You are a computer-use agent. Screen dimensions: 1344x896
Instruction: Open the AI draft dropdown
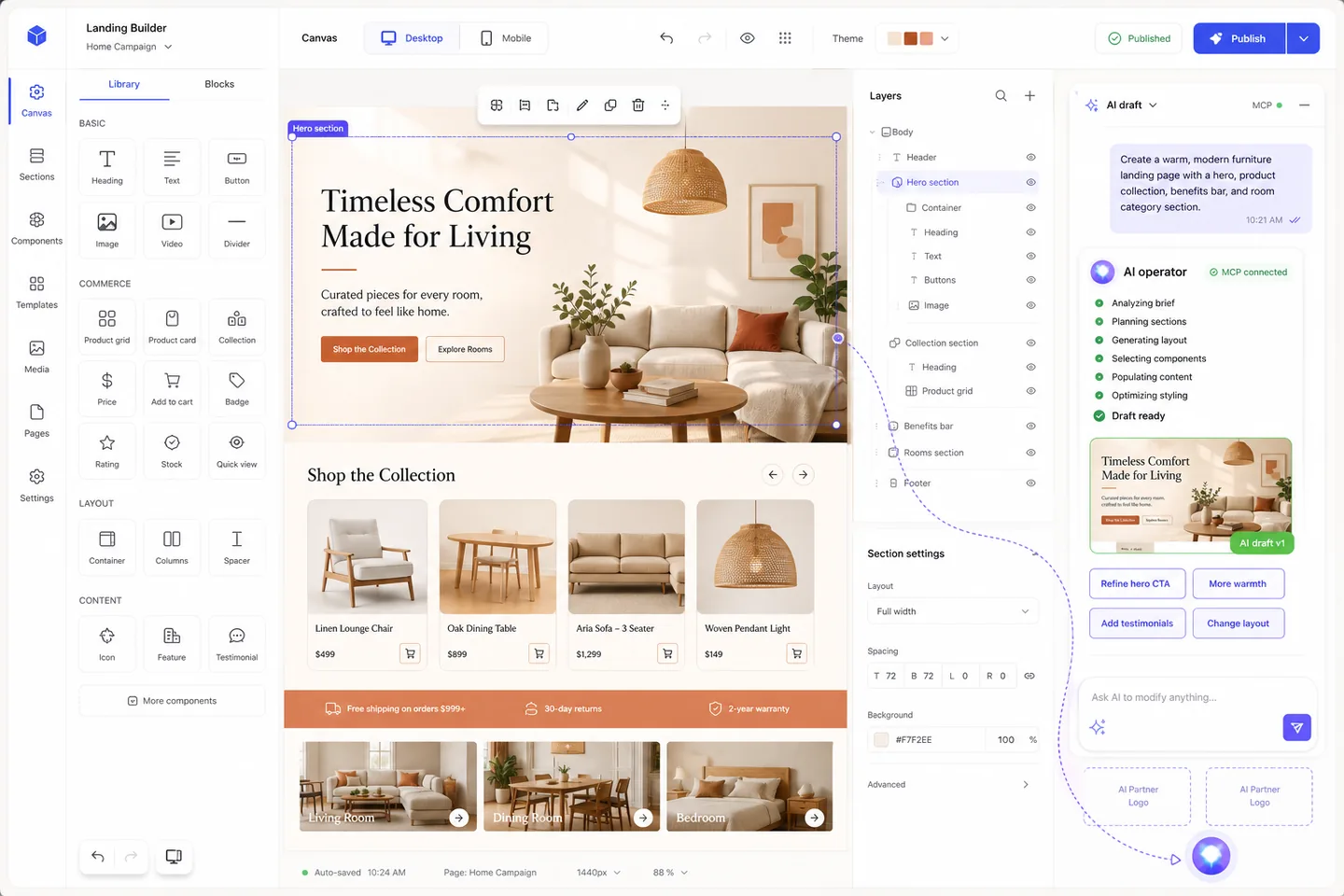tap(1131, 105)
